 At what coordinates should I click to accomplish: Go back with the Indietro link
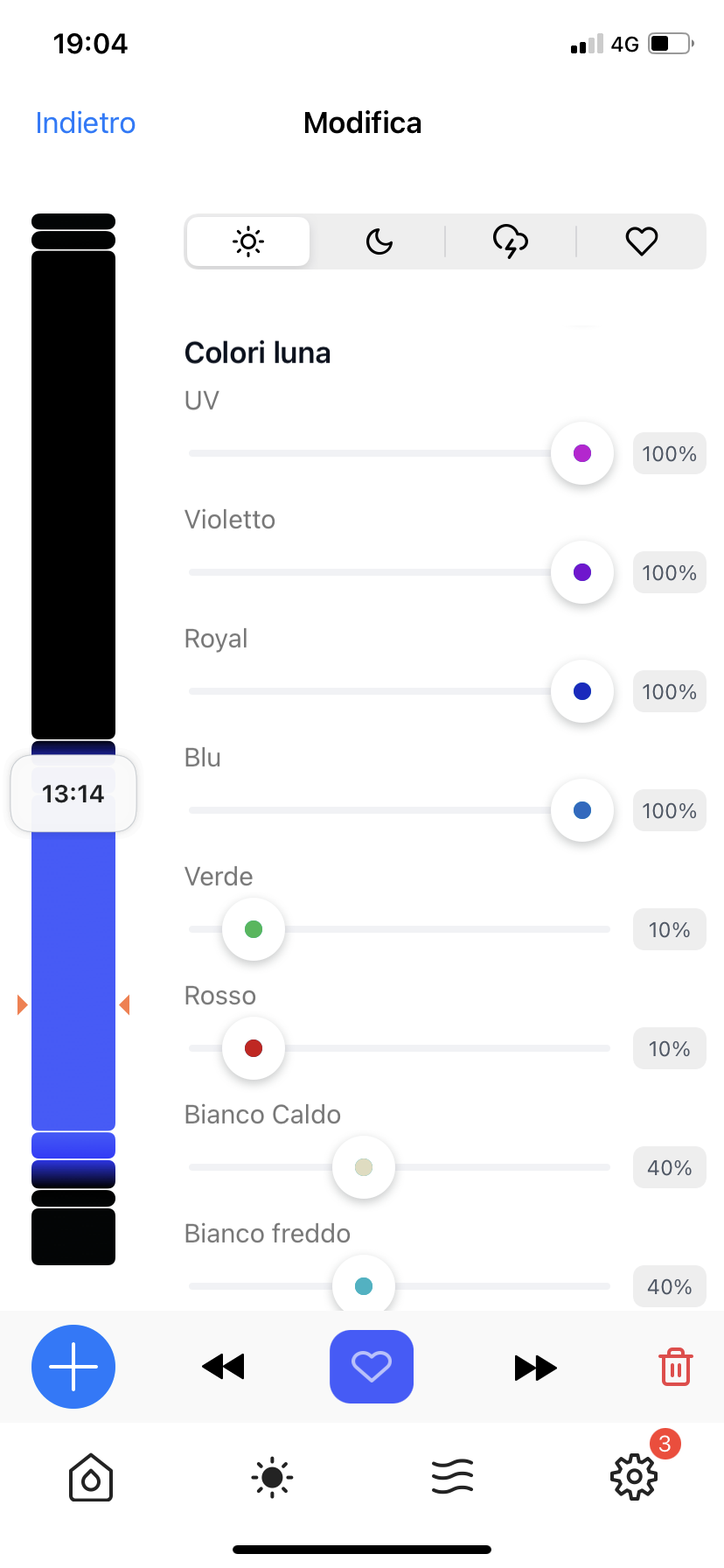pyautogui.click(x=86, y=123)
